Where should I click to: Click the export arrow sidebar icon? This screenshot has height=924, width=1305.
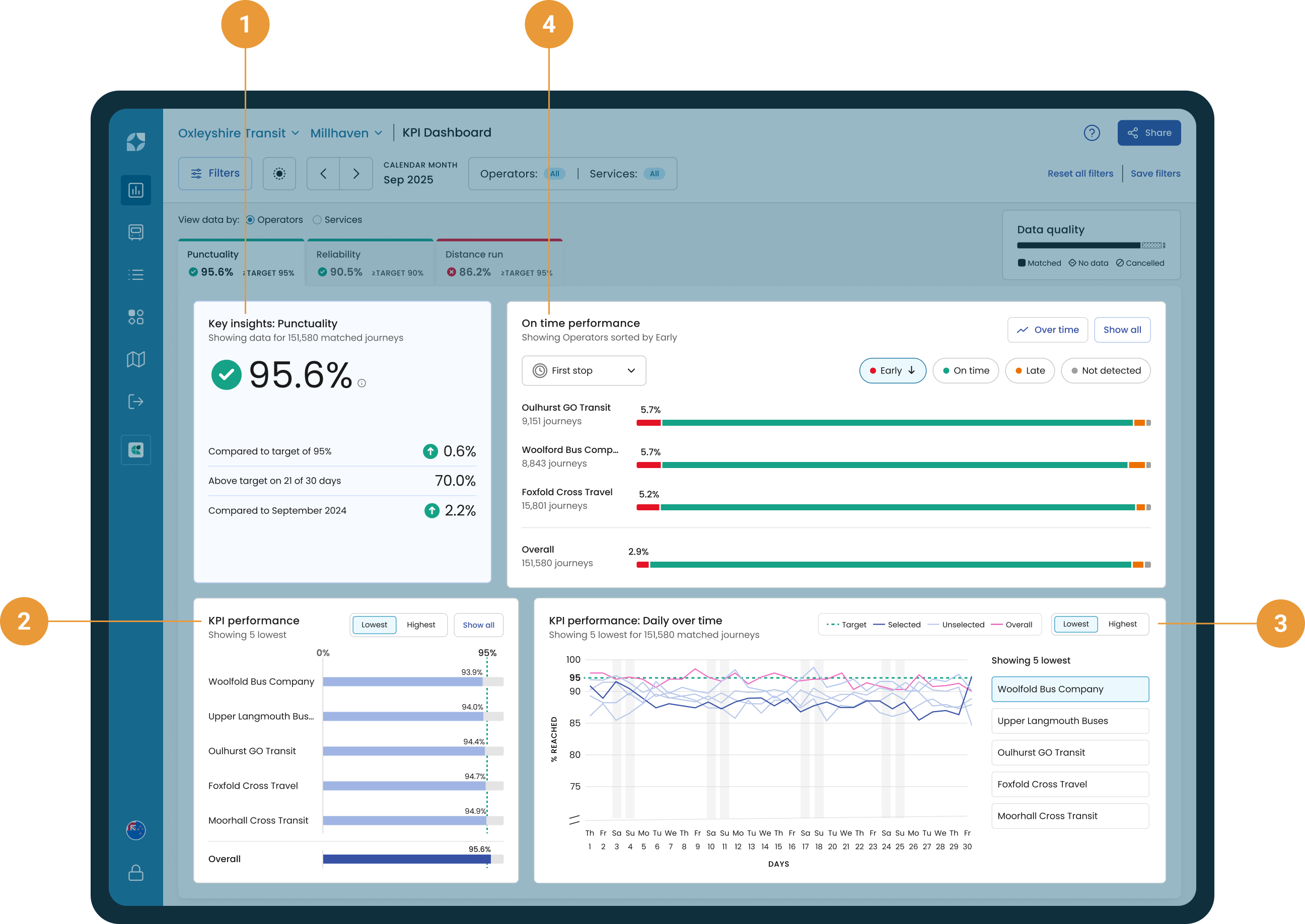[x=135, y=402]
